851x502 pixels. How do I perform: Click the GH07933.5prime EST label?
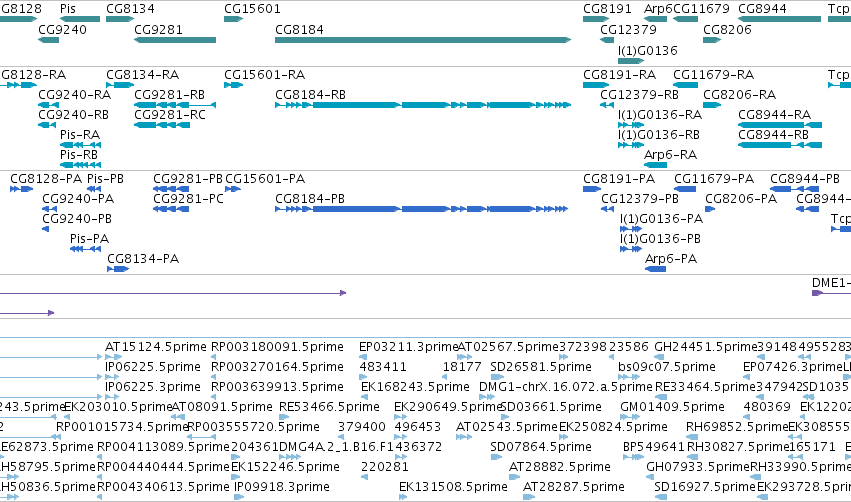[x=697, y=467]
